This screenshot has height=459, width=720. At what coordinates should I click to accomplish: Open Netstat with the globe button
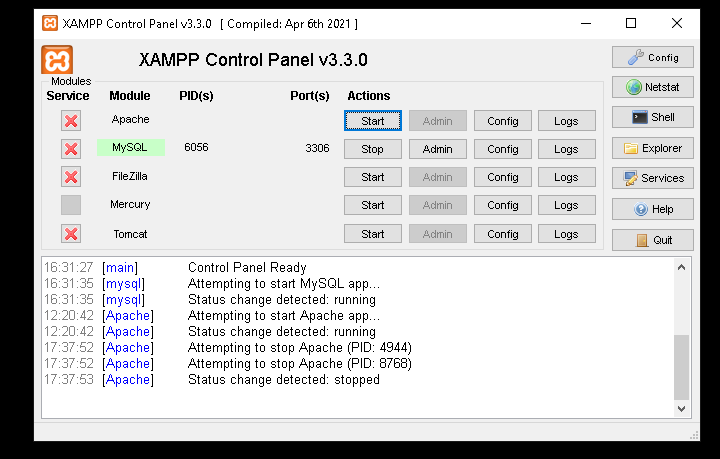[652, 87]
